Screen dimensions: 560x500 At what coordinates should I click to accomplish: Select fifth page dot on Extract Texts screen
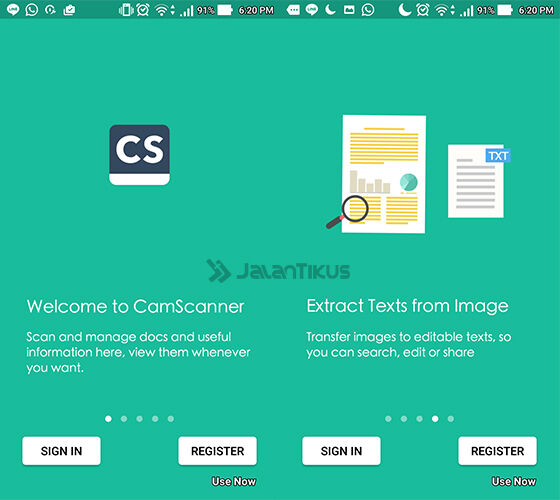[451, 419]
